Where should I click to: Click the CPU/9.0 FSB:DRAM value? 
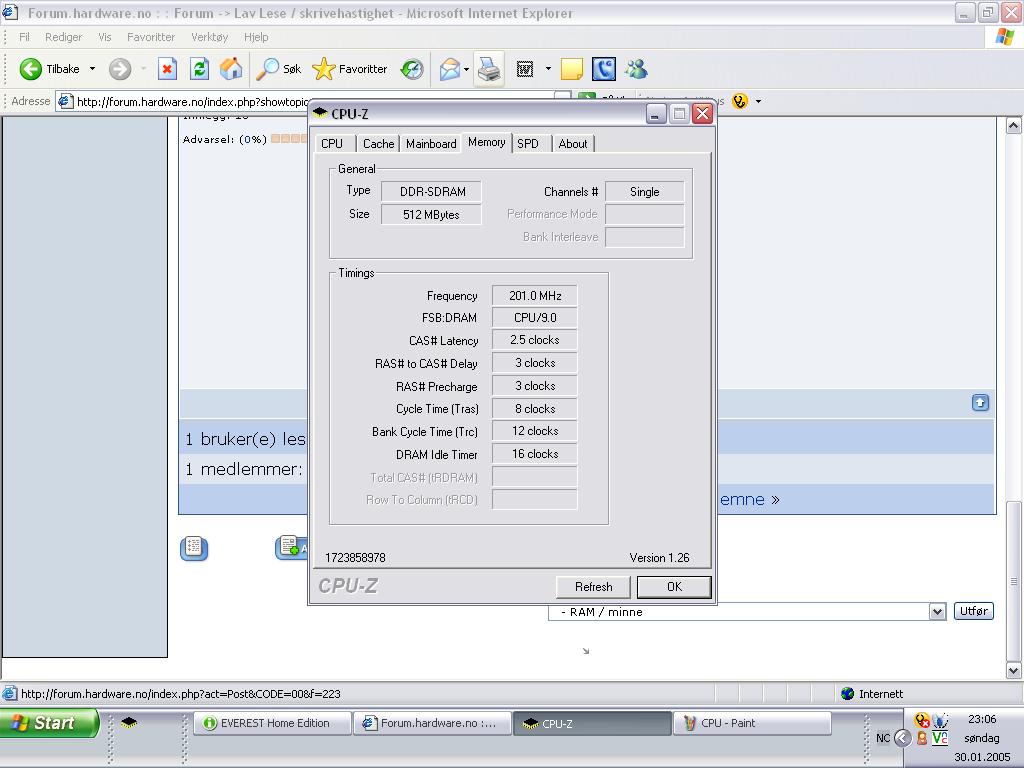pos(534,317)
